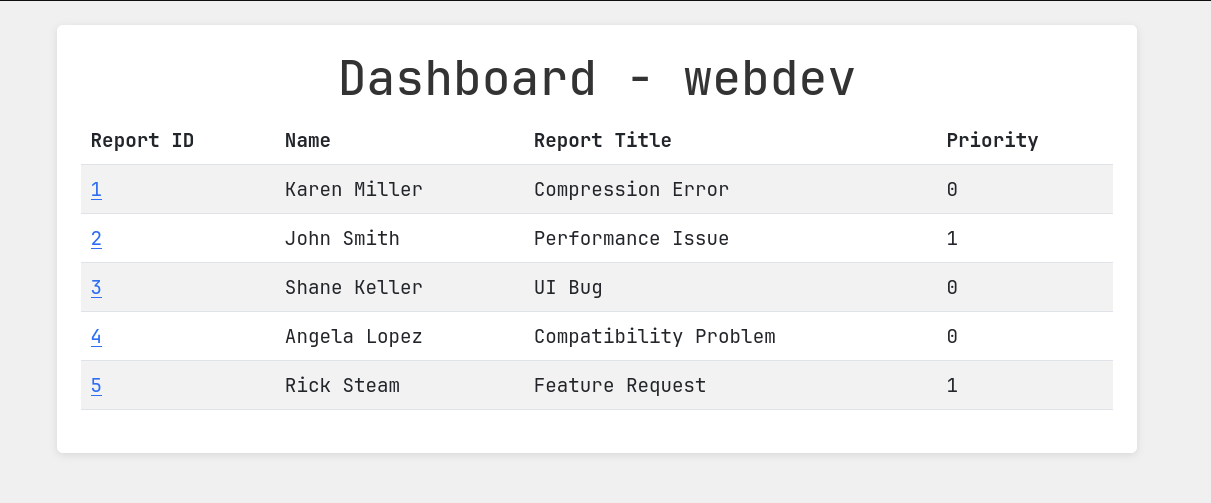Follow the report ID 3 link
Viewport: 1211px width, 503px height.
pos(96,288)
